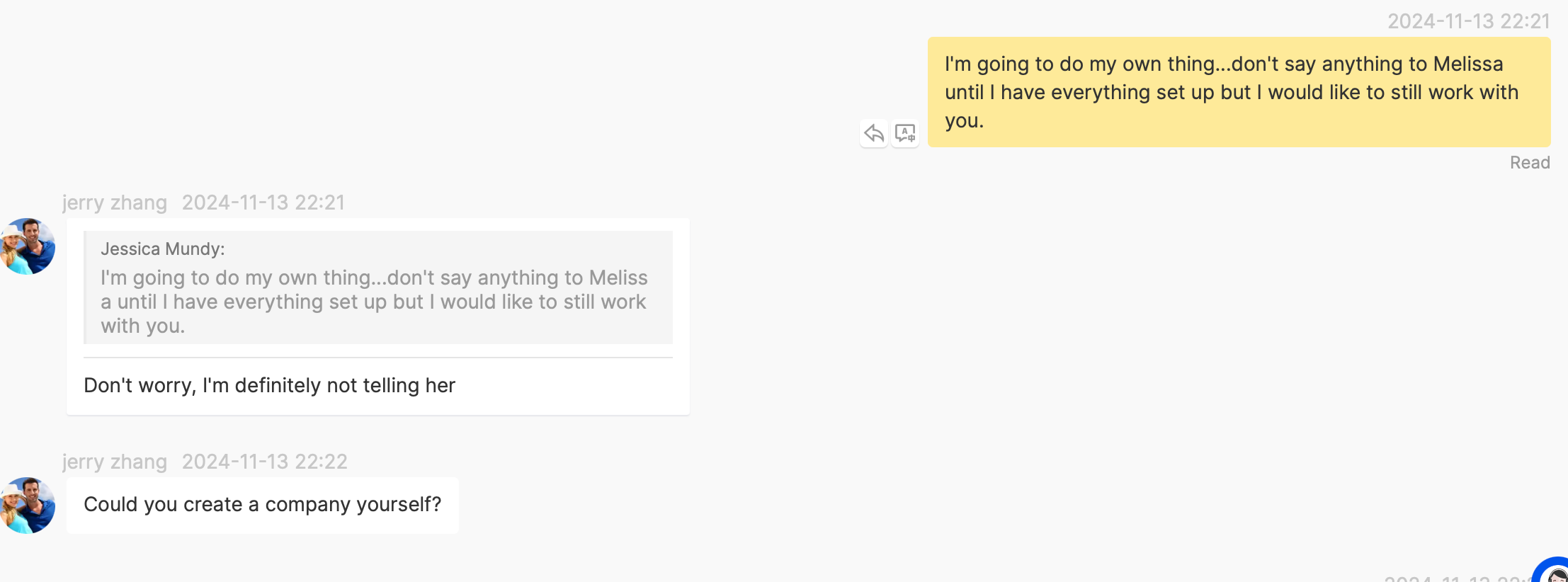Click the translate icon beside yellow message
This screenshot has width=1568, height=582.
905,133
